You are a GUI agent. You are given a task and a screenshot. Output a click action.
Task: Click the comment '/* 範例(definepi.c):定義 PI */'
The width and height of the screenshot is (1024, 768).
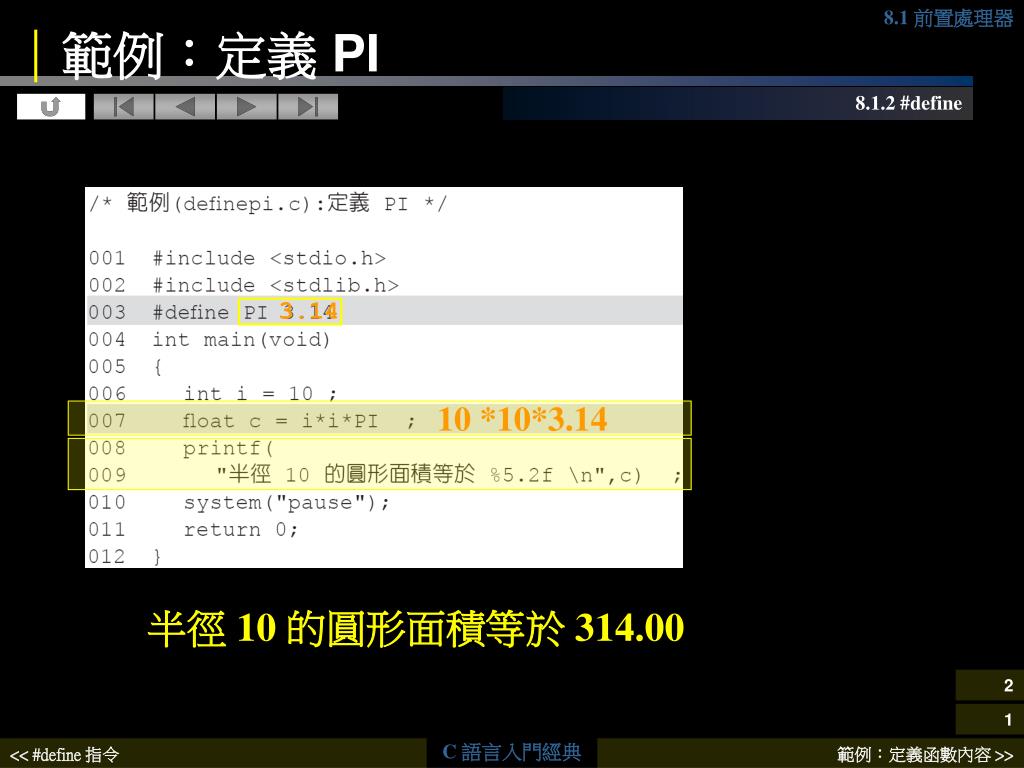coord(268,203)
